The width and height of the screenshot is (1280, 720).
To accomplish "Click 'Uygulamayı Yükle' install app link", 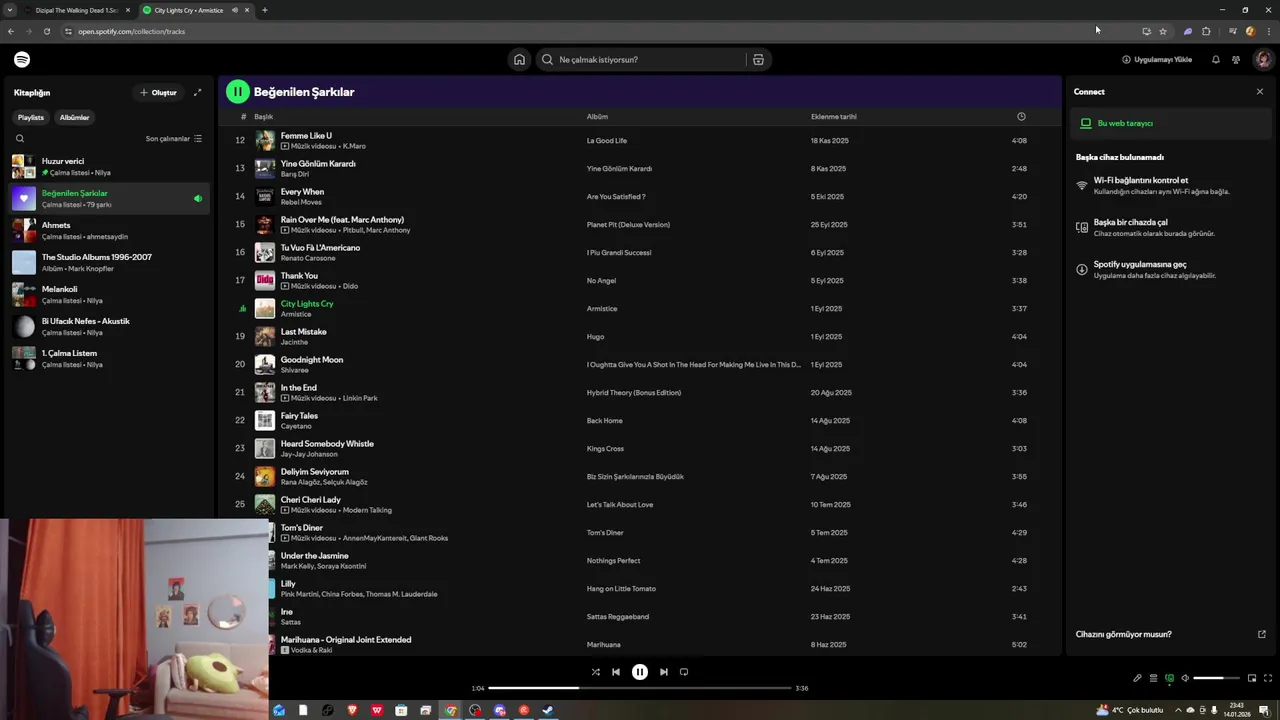I will point(1157,60).
